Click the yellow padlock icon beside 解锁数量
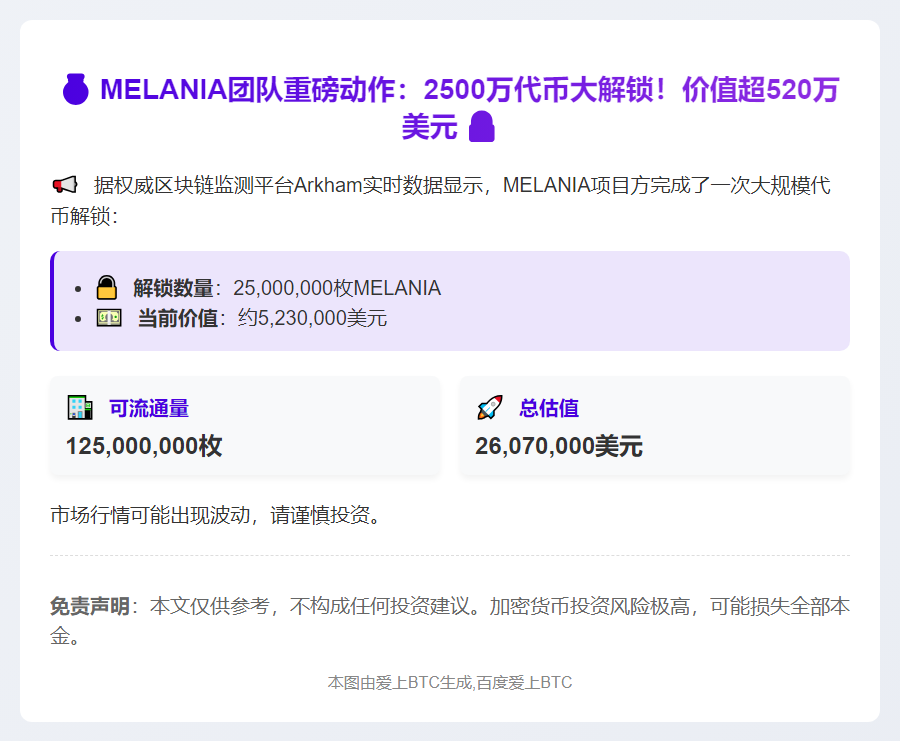Screen dimensions: 900x741 pyautogui.click(x=107, y=287)
